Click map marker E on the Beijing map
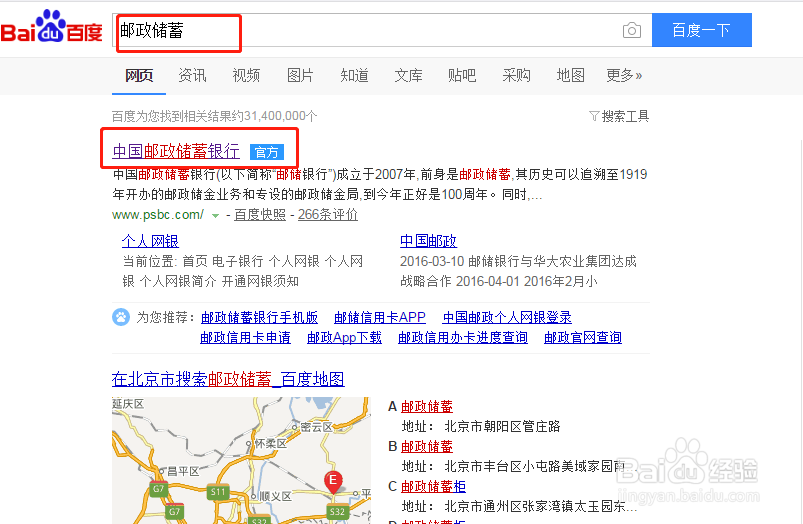Screen dimensions: 803x524 (333, 481)
